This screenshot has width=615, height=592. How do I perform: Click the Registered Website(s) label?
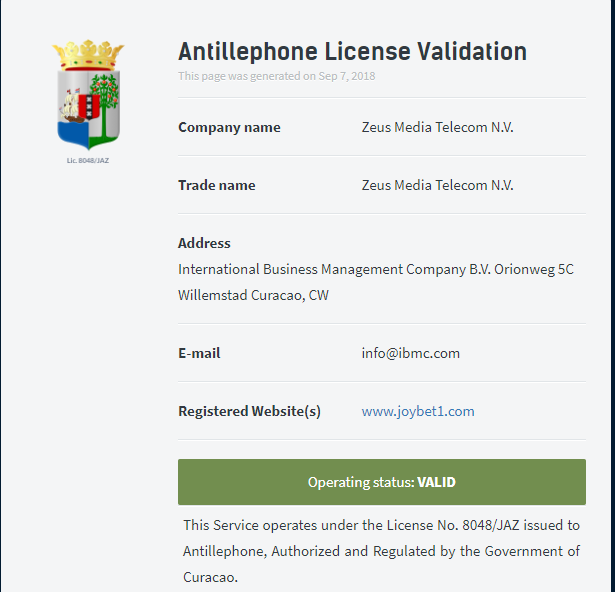point(249,411)
